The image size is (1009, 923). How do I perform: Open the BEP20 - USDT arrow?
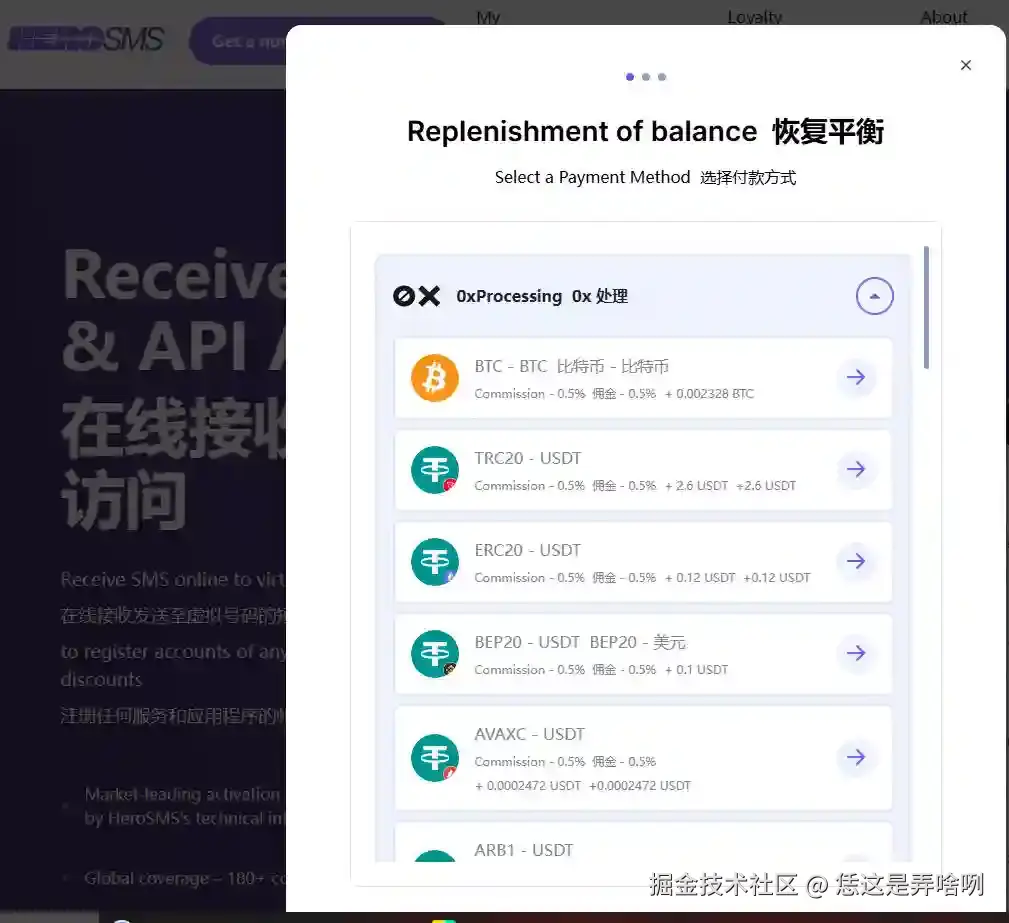point(856,653)
